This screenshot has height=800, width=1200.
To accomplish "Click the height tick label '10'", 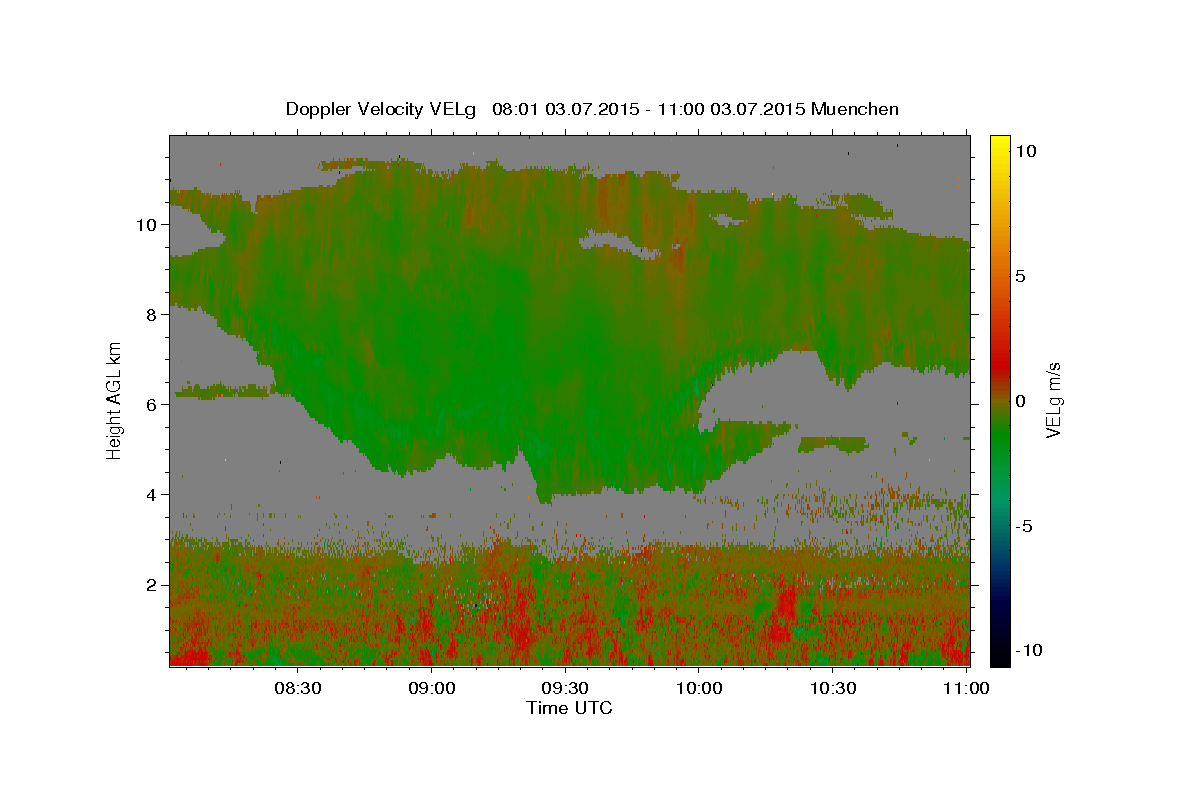I will click(148, 224).
